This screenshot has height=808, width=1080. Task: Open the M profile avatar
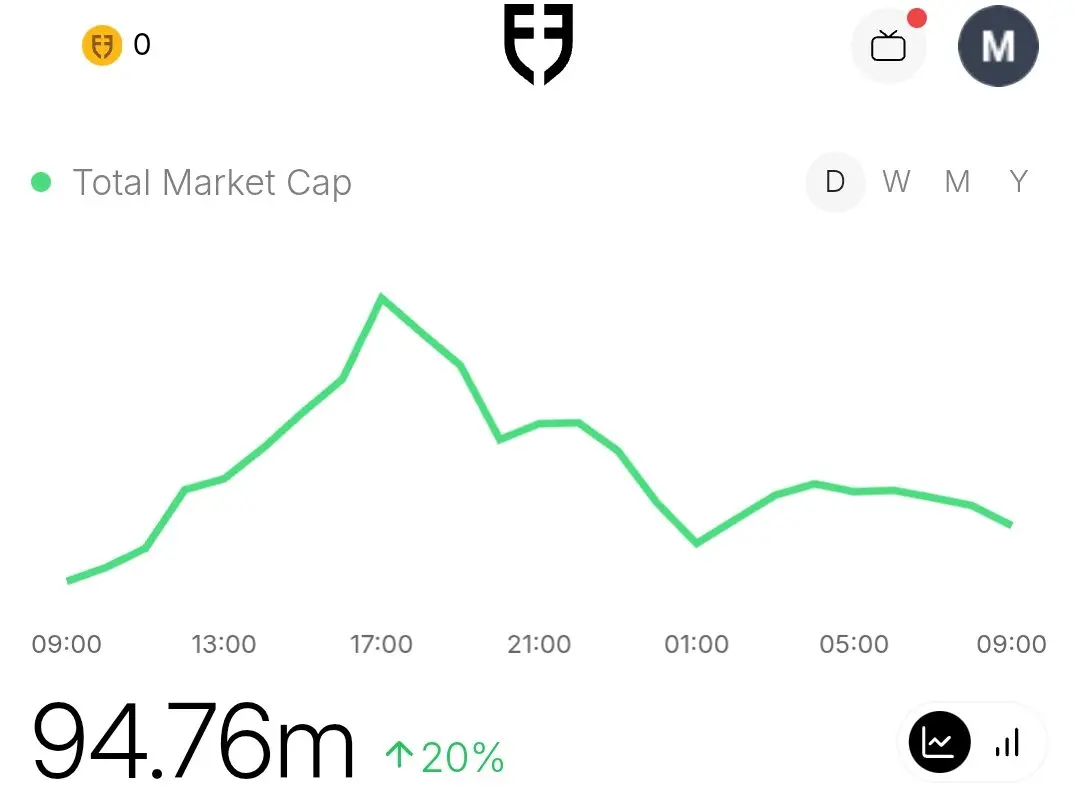[998, 46]
